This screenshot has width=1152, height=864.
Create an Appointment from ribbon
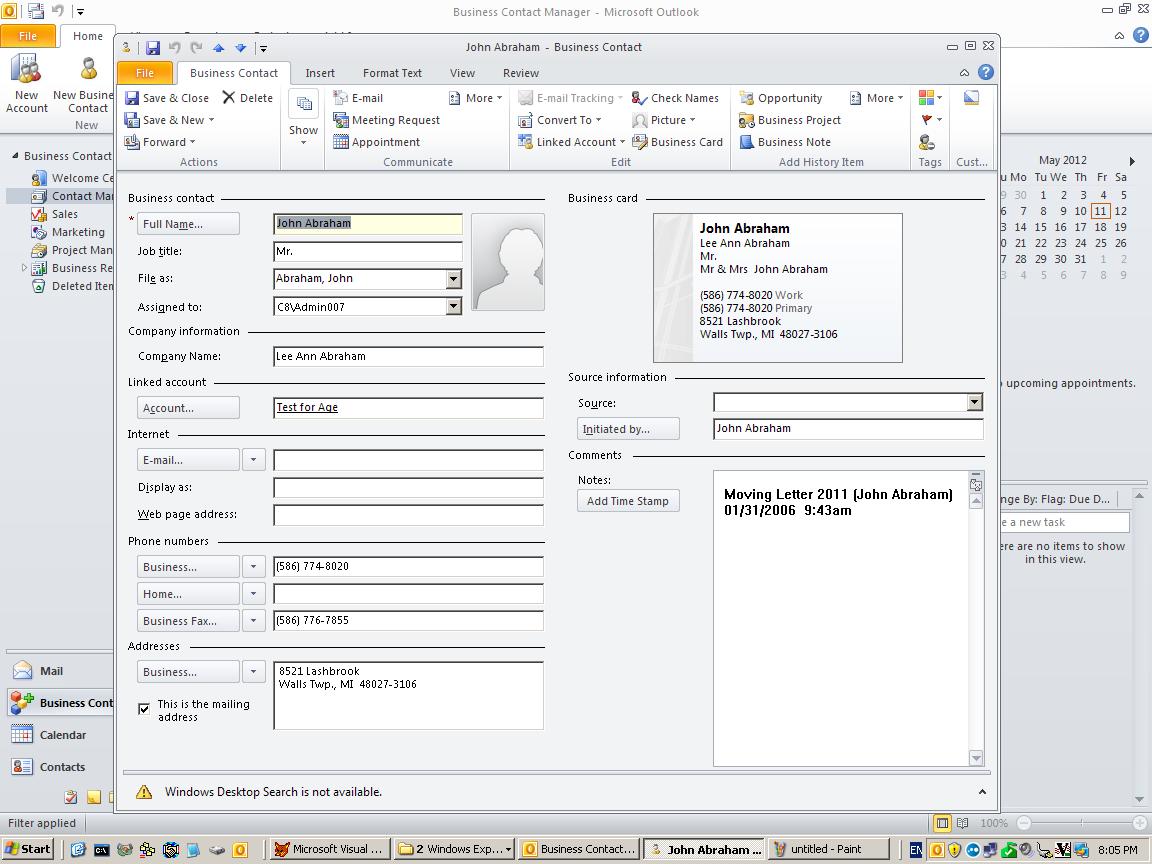(x=376, y=142)
